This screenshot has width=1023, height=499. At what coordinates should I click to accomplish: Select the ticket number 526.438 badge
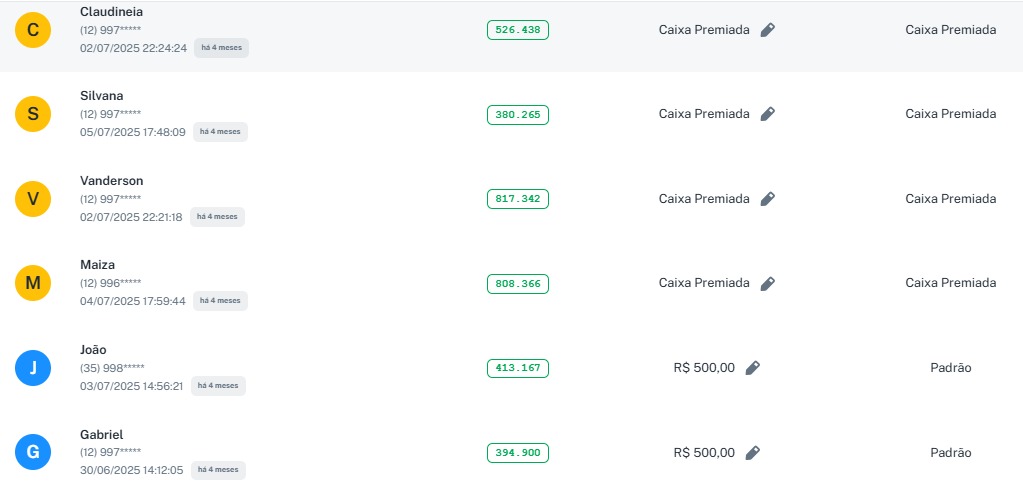517,30
